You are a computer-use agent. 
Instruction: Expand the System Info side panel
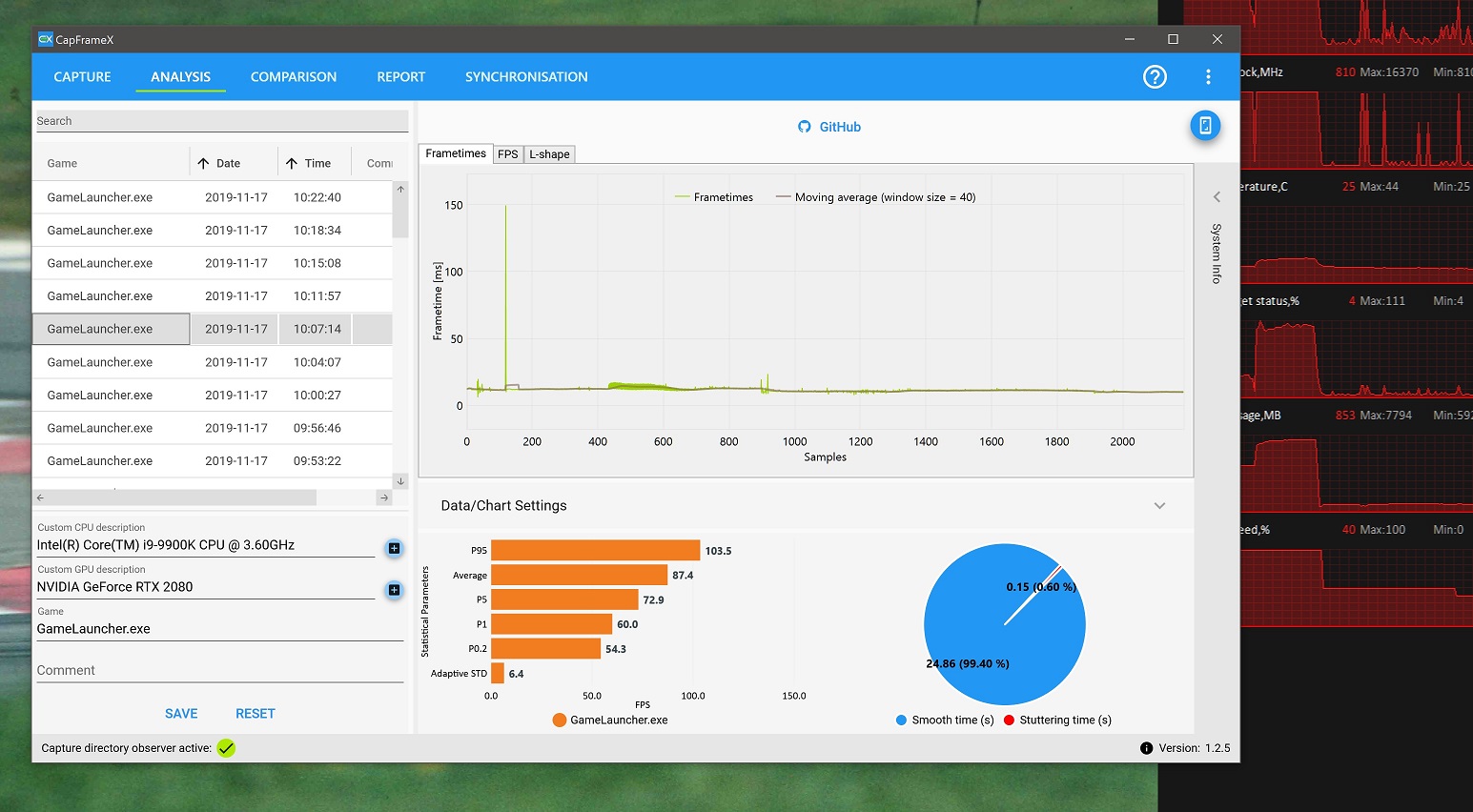1217,197
